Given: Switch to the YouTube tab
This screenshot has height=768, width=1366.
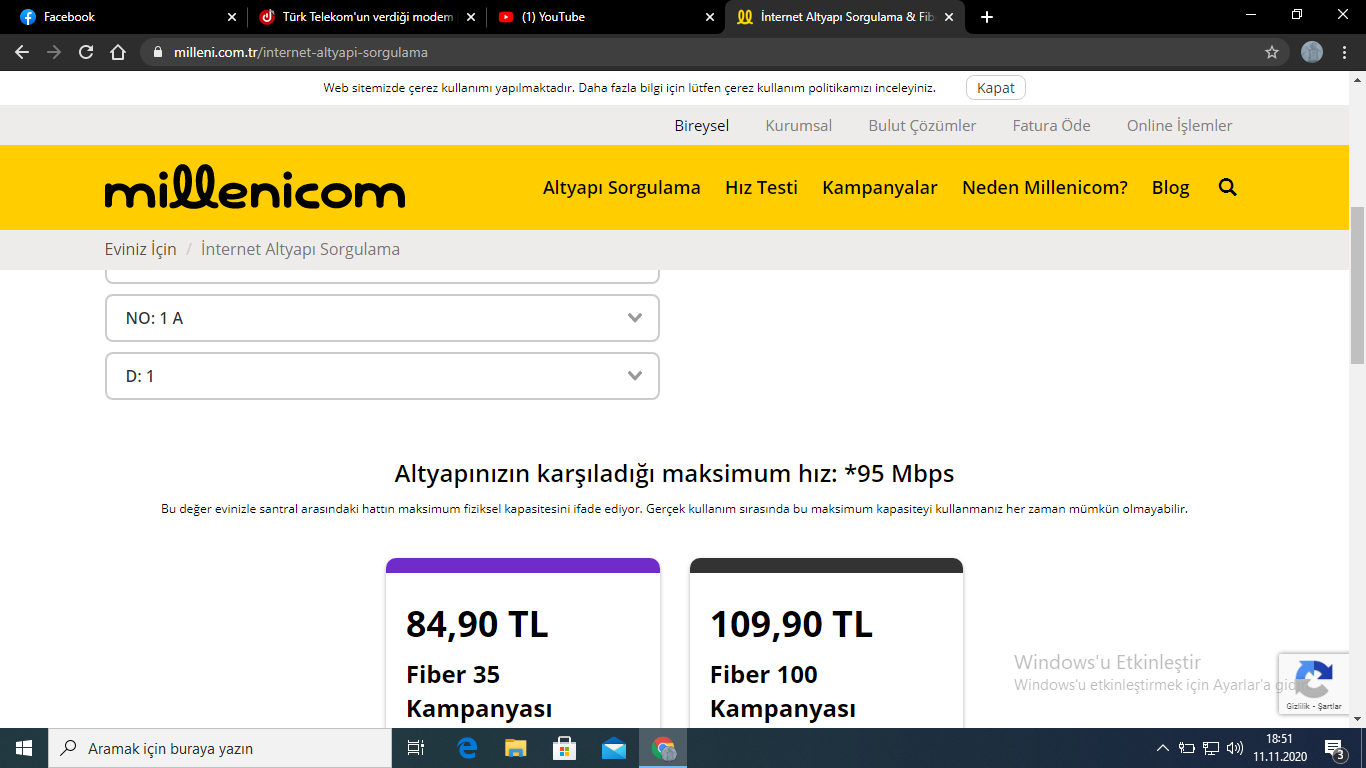Looking at the screenshot, I should pyautogui.click(x=603, y=17).
